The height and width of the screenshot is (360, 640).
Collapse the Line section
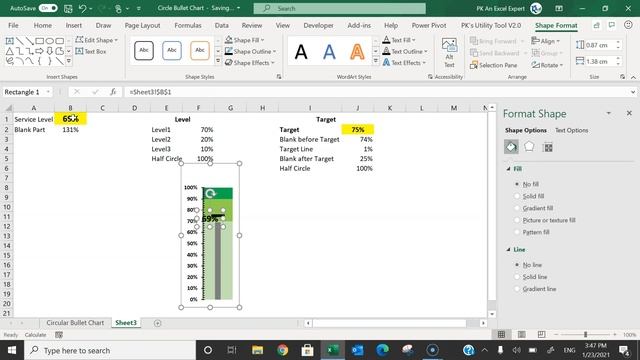pos(509,249)
